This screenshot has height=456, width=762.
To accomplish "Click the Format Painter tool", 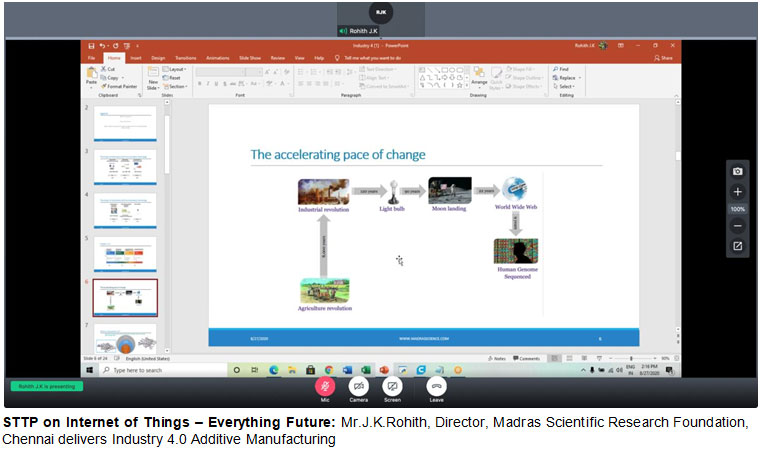I will (121, 86).
